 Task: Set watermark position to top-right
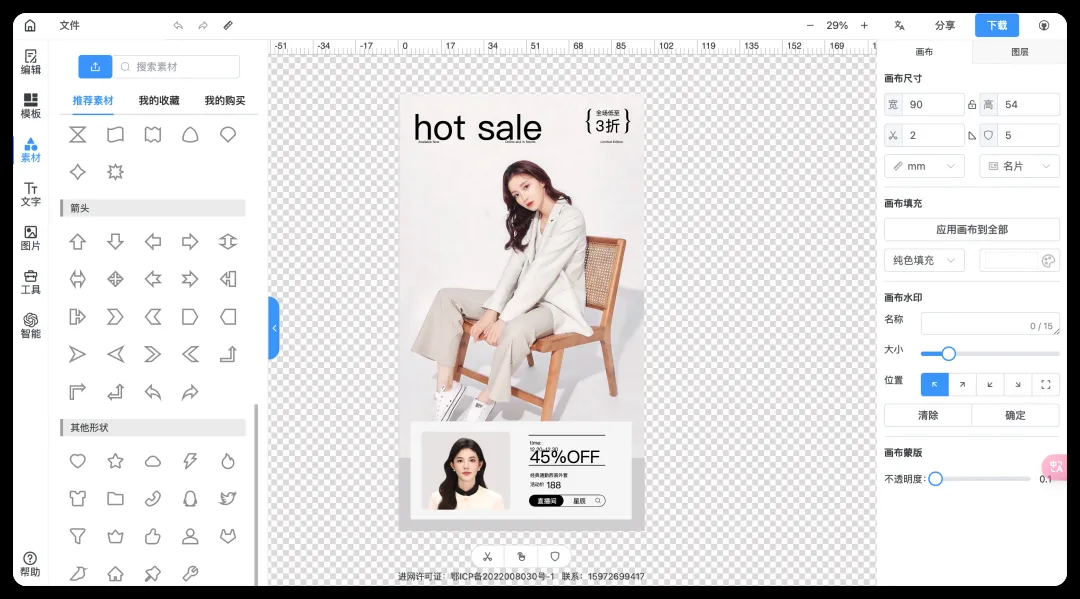(962, 385)
